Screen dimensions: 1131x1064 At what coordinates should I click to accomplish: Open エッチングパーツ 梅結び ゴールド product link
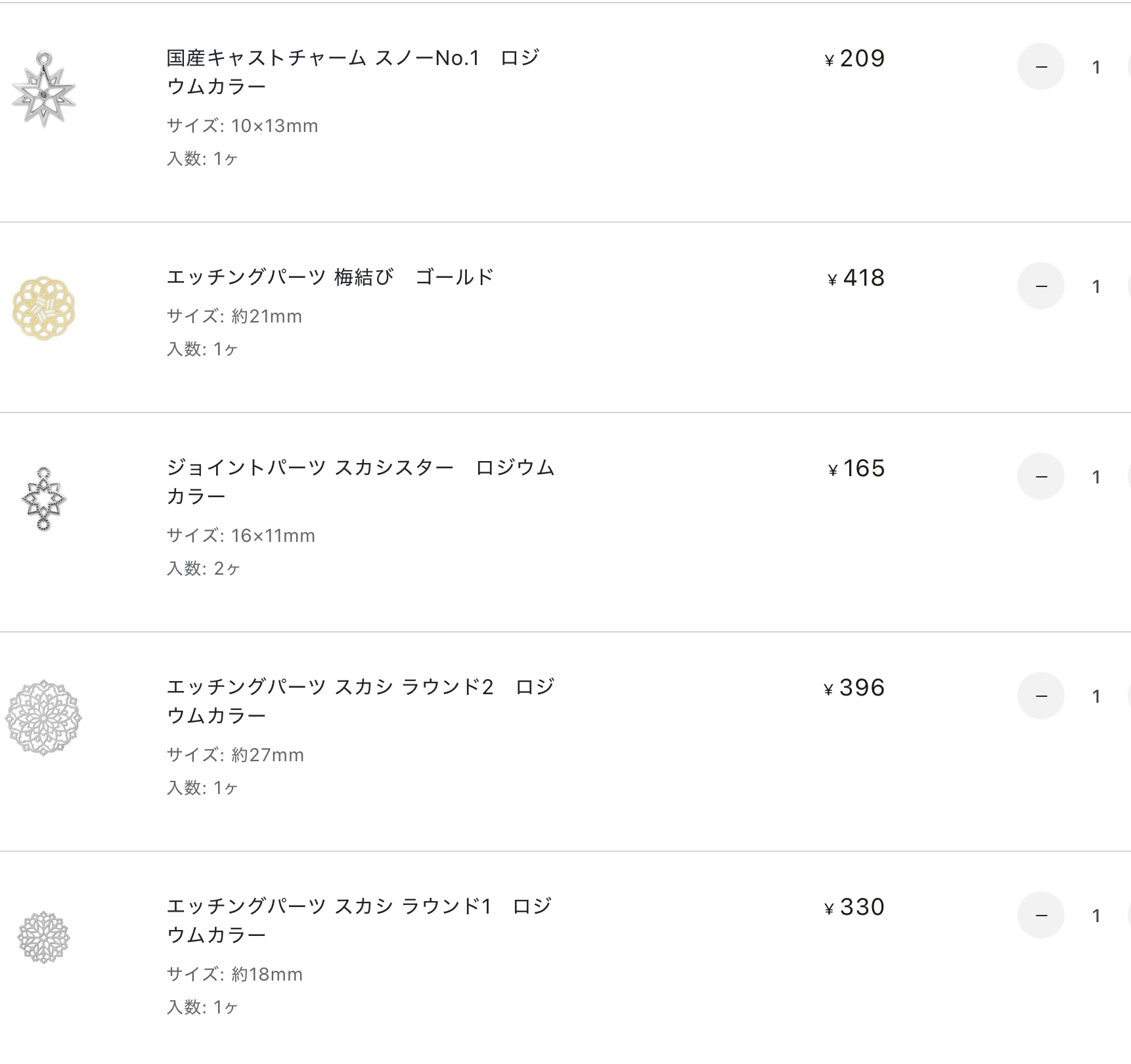pyautogui.click(x=330, y=277)
